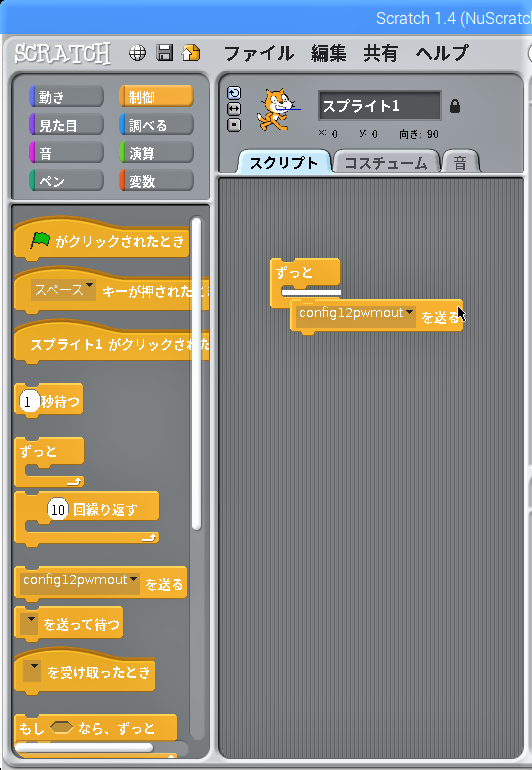Click the もし なら、ずっと block
532x770 pixels.
click(x=96, y=728)
